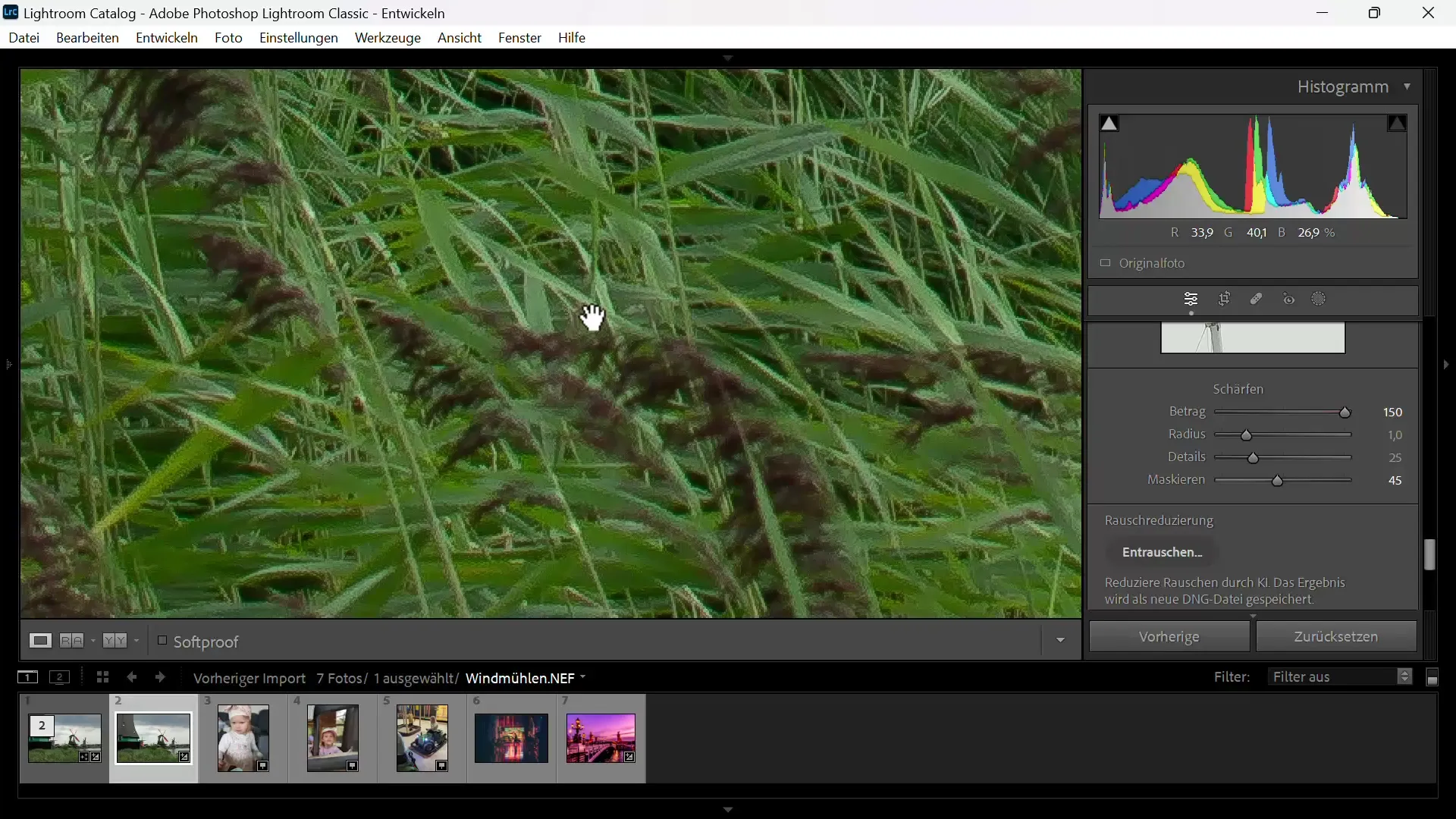Screen dimensions: 1456x819
Task: Click the Betrag value 150
Action: click(x=1393, y=413)
